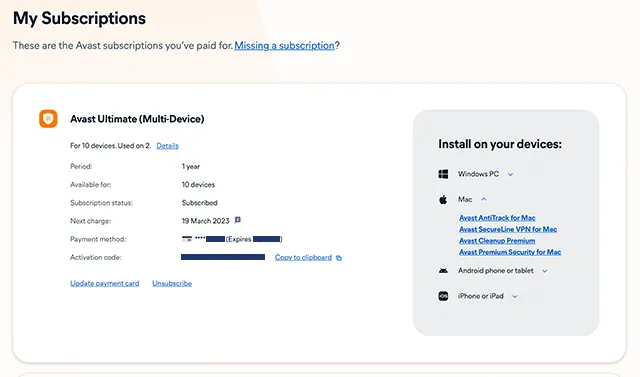
Task: Click the Install on your devices heading
Action: [x=500, y=144]
